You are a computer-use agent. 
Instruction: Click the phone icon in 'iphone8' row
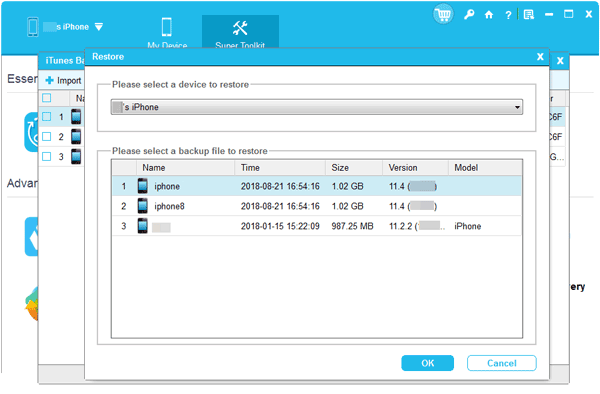point(143,206)
